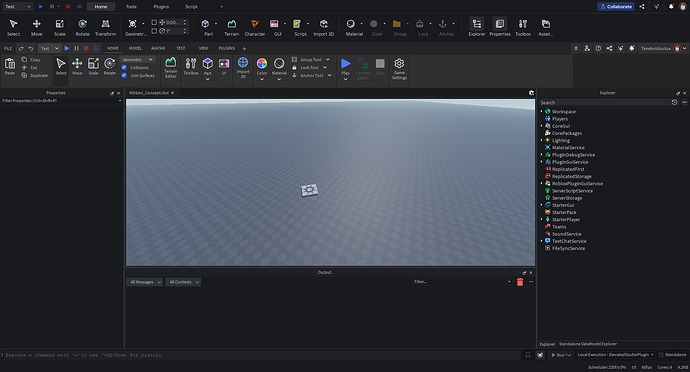The height and width of the screenshot is (372, 690).
Task: Open the FILE menu
Action: coord(8,48)
